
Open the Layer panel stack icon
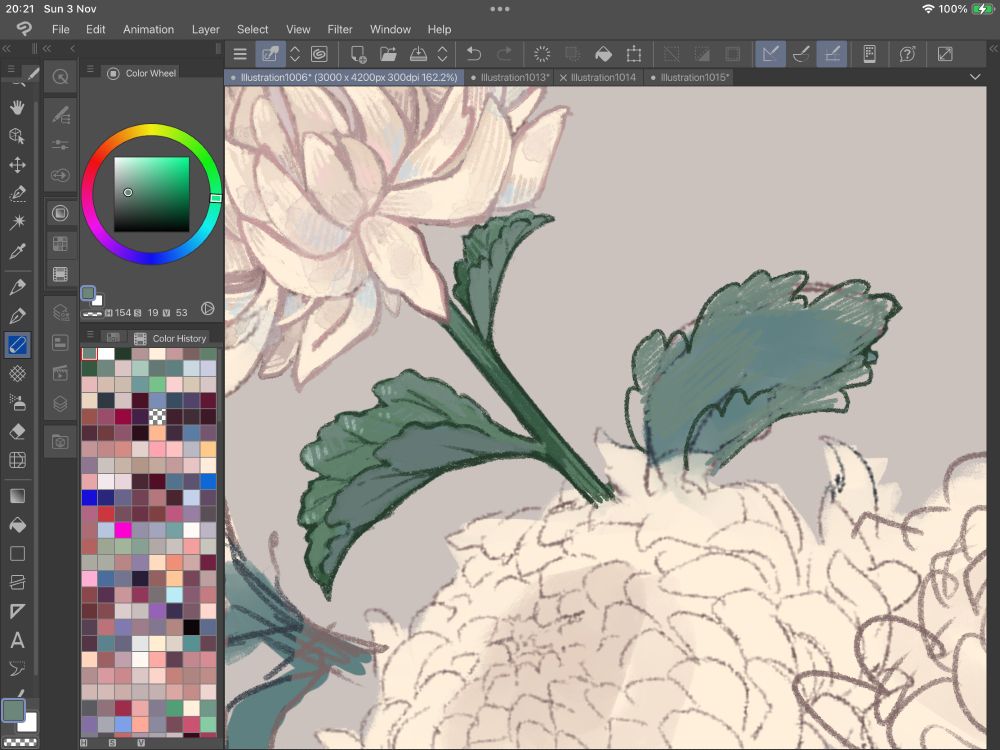tap(61, 404)
